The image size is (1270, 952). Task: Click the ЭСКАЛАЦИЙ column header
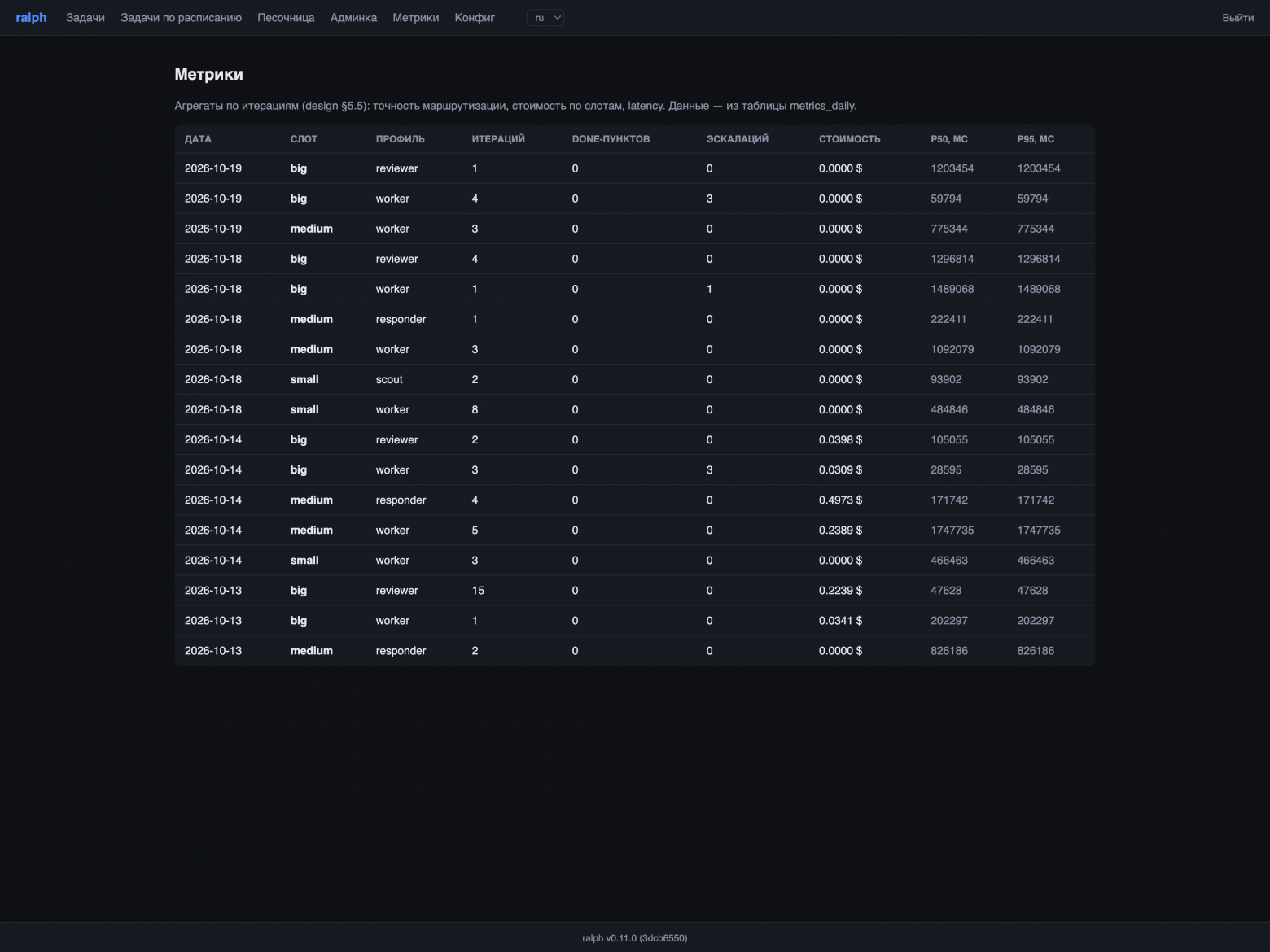coord(738,139)
